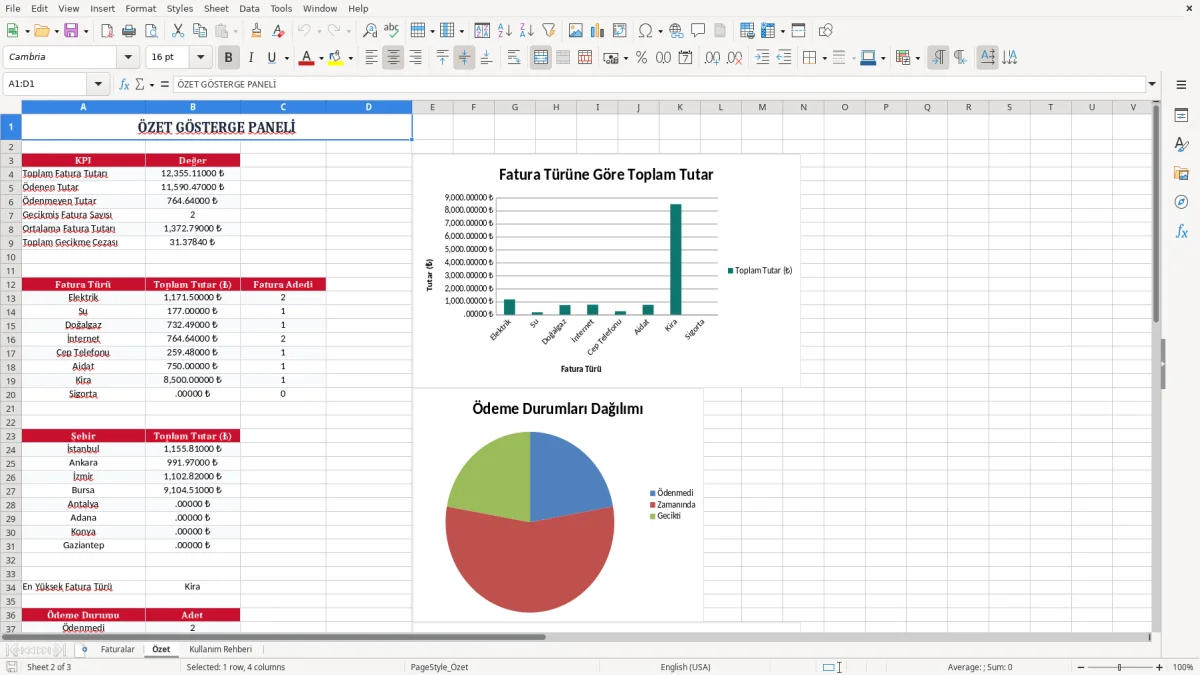1200x675 pixels.
Task: Switch to the Faturalar sheet tab
Action: coord(118,649)
